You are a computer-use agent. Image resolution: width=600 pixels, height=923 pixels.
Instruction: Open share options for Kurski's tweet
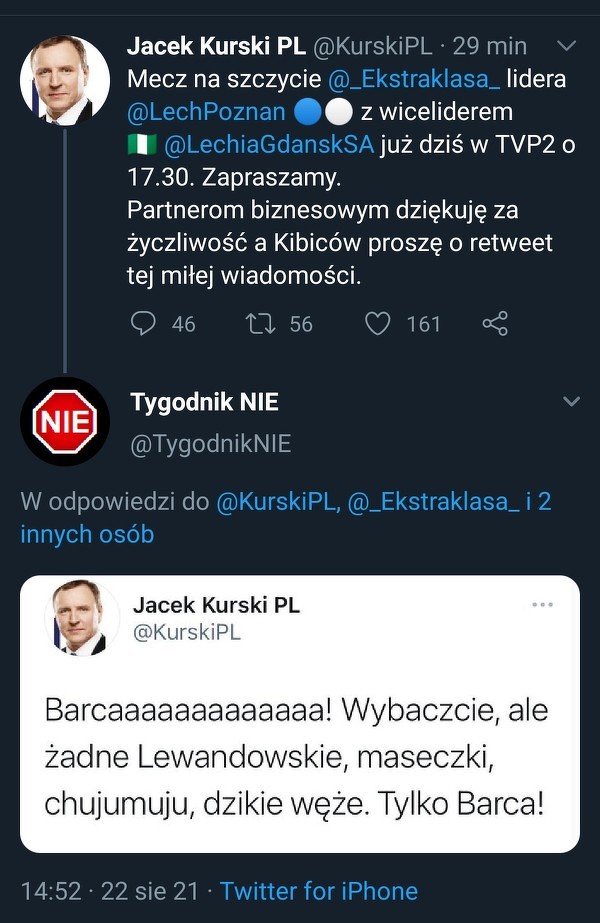tap(495, 323)
